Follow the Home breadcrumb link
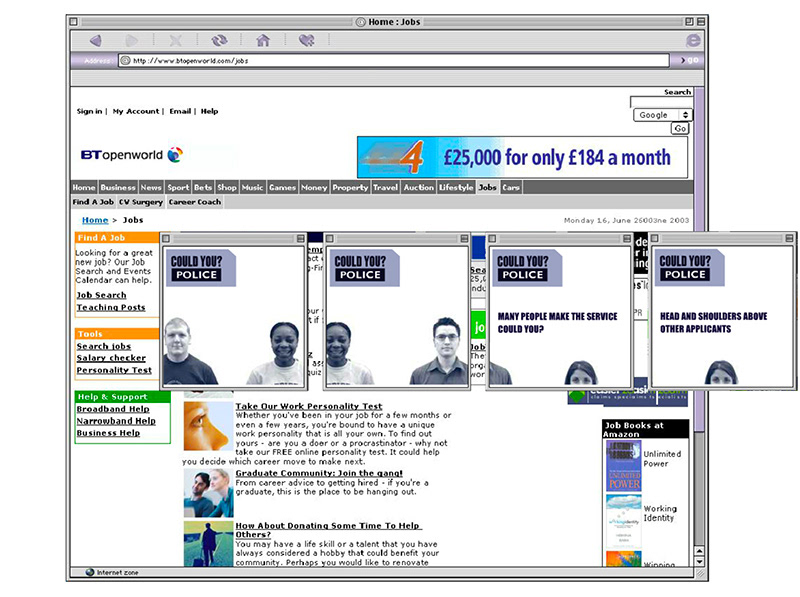800x597 pixels. tap(95, 220)
